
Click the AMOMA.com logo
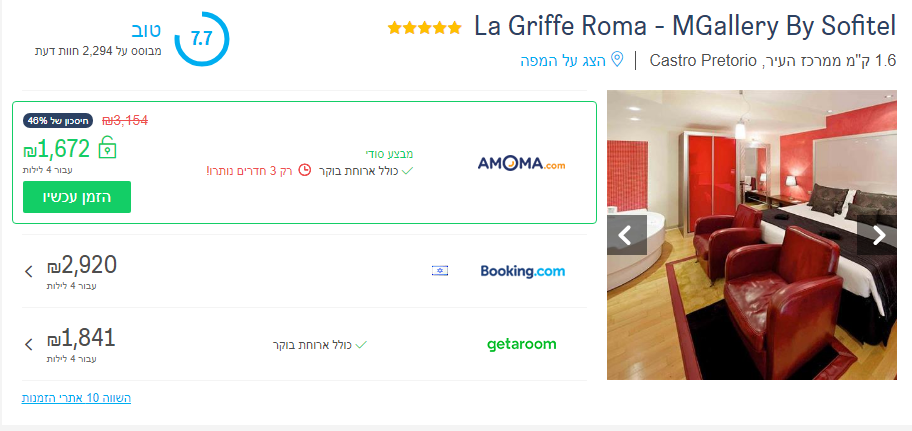tap(521, 164)
